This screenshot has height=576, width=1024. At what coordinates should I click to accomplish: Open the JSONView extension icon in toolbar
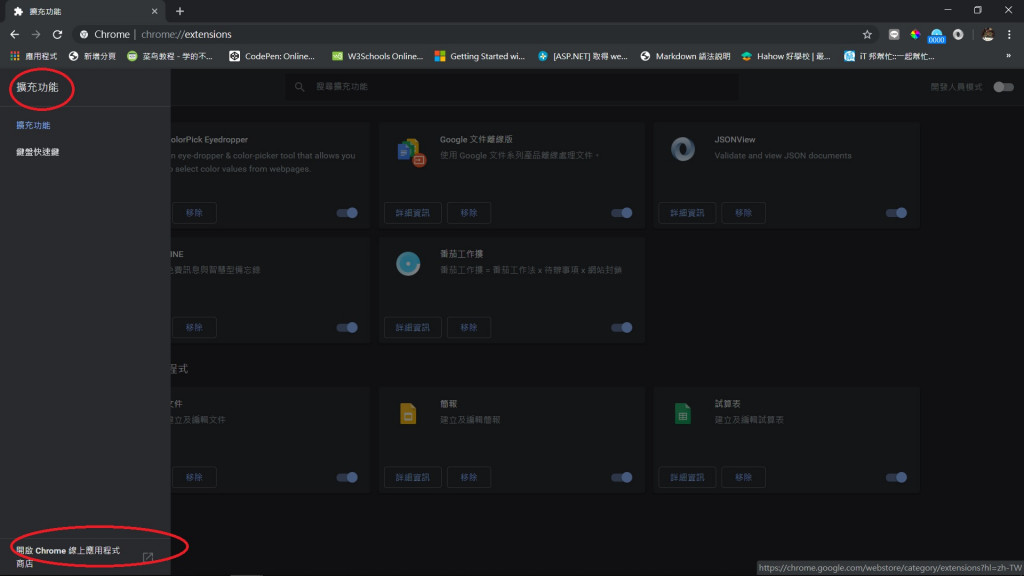coord(958,35)
